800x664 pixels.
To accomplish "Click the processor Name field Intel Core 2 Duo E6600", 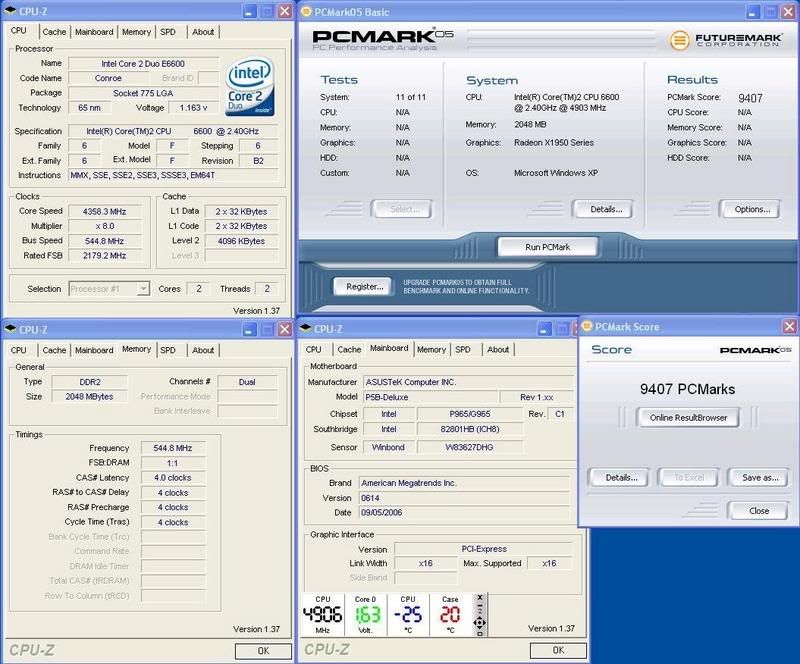I will click(x=143, y=64).
